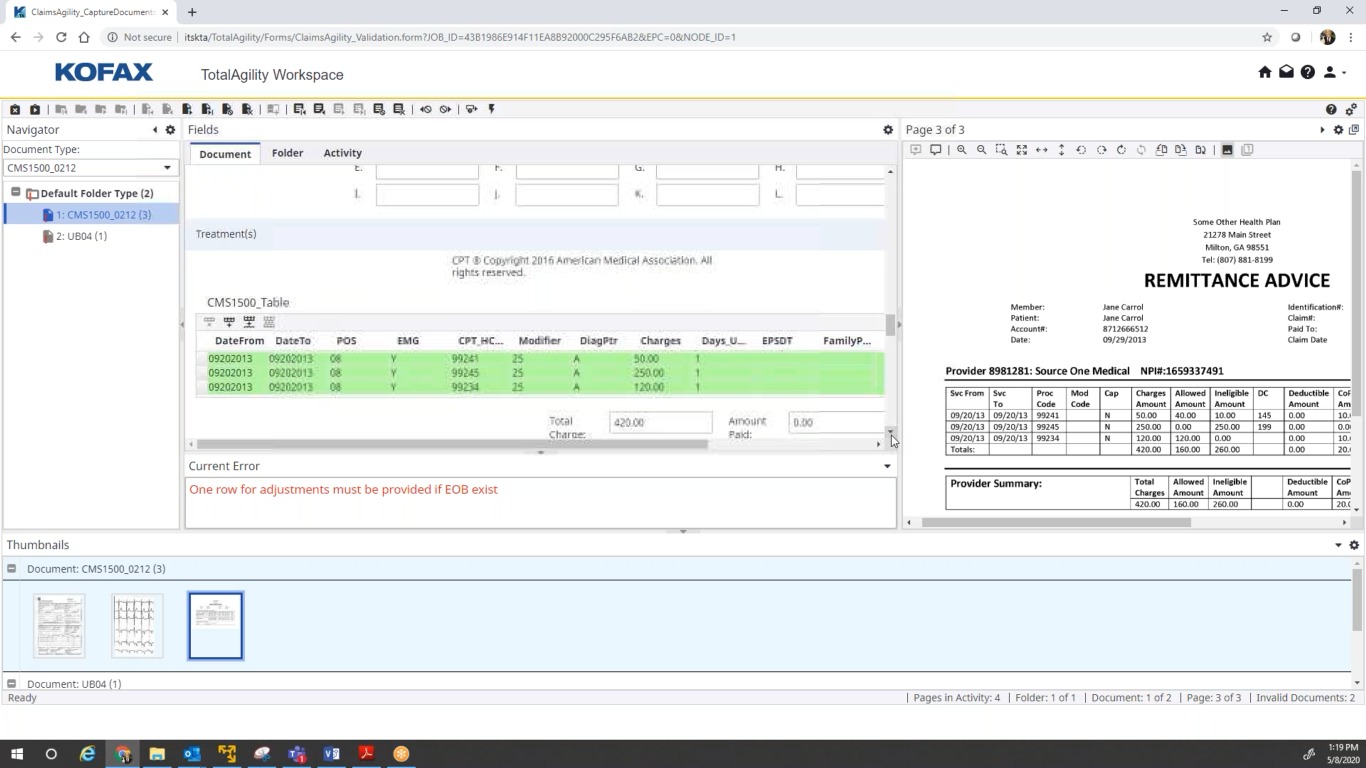Image resolution: width=1366 pixels, height=768 pixels.
Task: Open the Navigator panel settings gear
Action: point(170,130)
